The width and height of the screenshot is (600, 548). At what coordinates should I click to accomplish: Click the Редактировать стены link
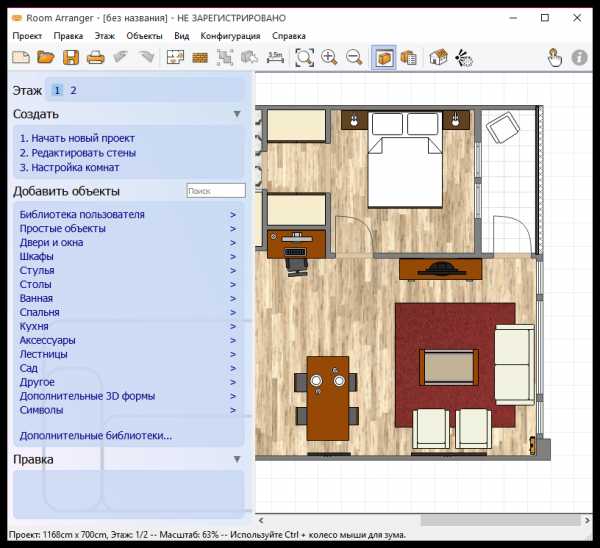tap(78, 153)
